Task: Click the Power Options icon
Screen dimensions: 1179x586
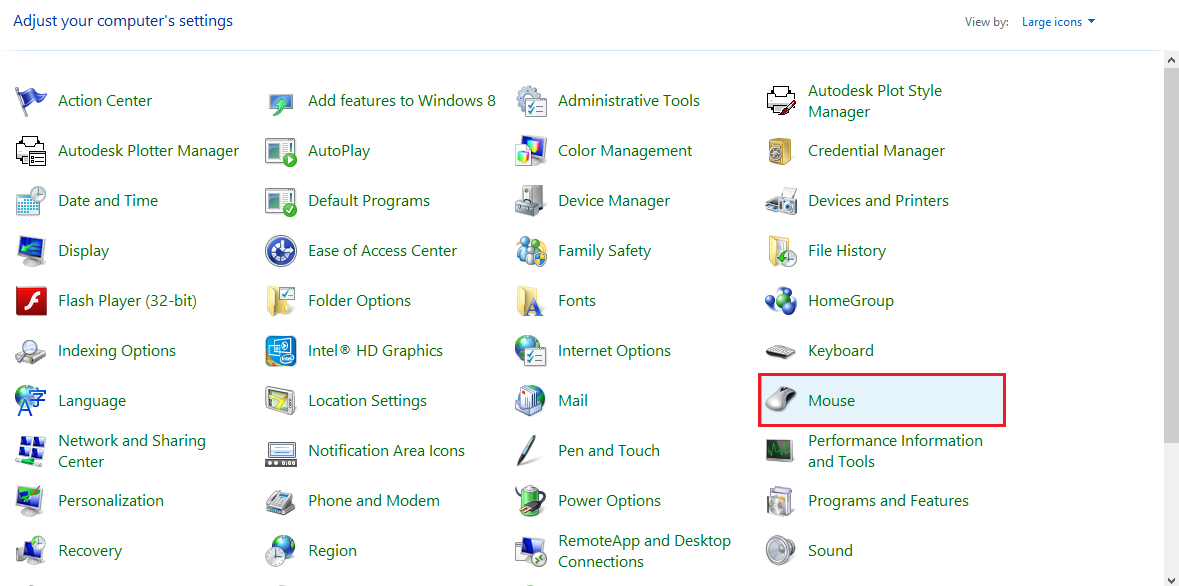Action: (530, 501)
